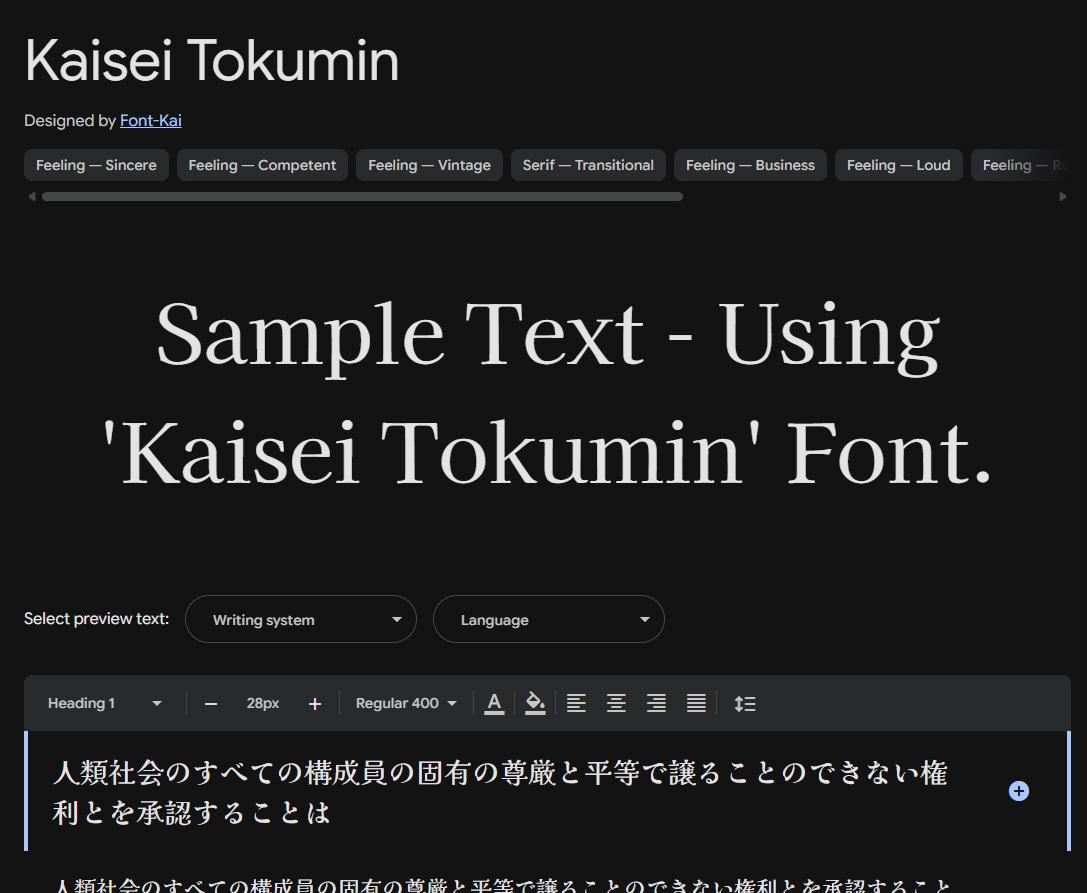This screenshot has height=893, width=1087.
Task: Select the Feeling — Vintage tag
Action: pyautogui.click(x=429, y=165)
